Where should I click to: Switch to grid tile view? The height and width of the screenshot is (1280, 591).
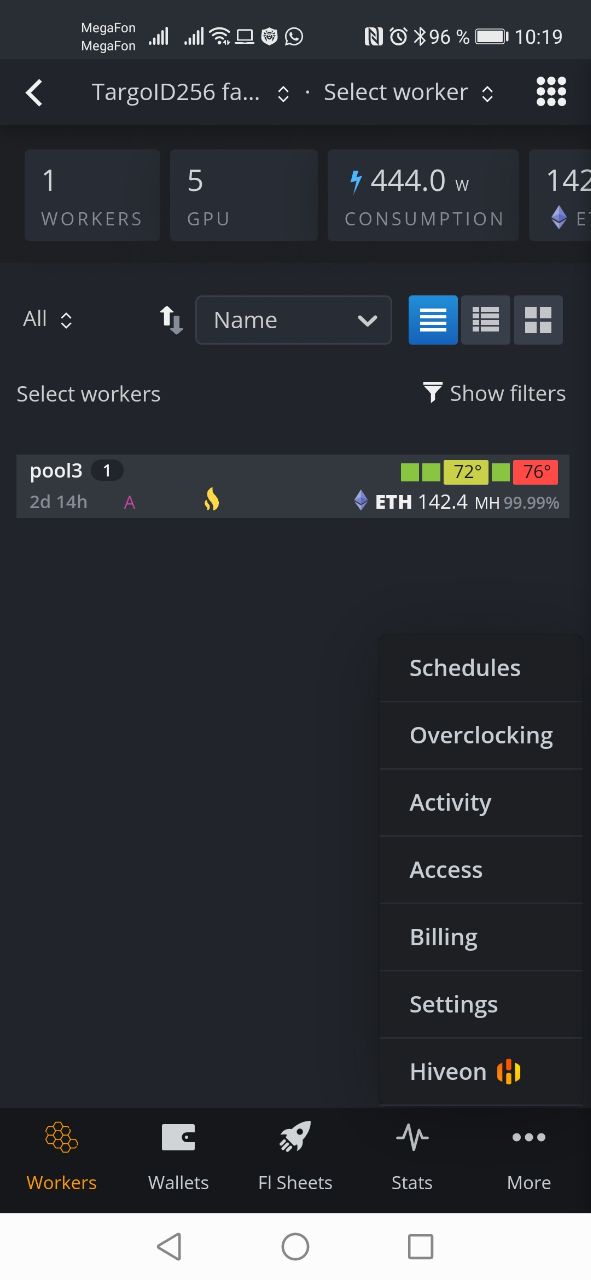pyautogui.click(x=538, y=320)
